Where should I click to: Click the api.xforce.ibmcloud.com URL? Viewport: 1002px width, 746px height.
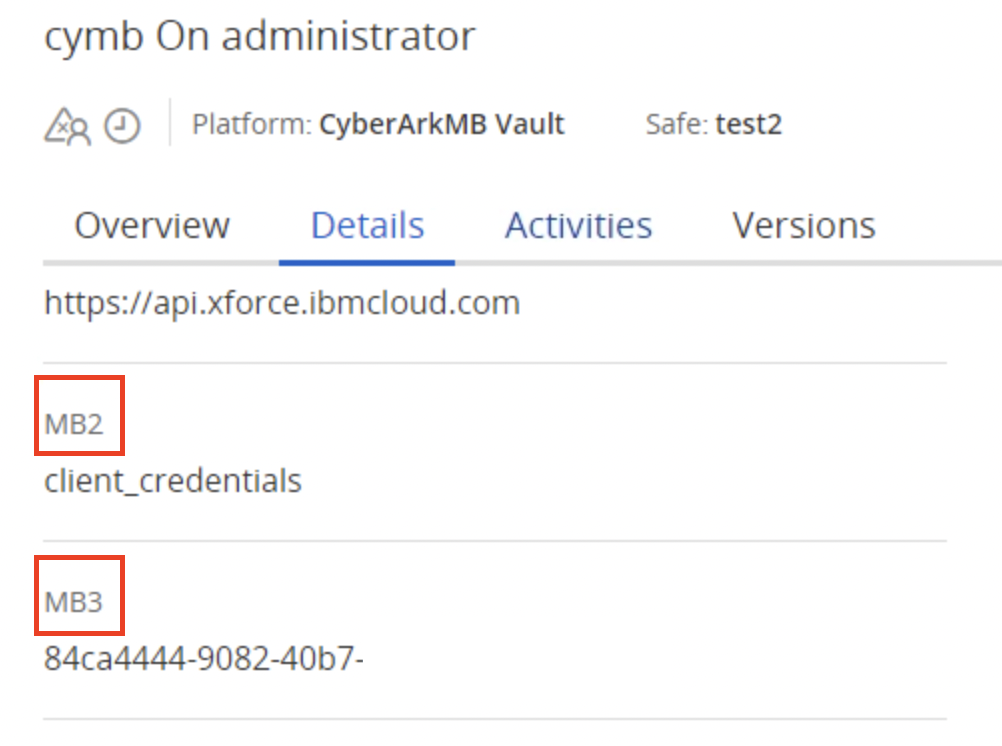click(x=282, y=302)
